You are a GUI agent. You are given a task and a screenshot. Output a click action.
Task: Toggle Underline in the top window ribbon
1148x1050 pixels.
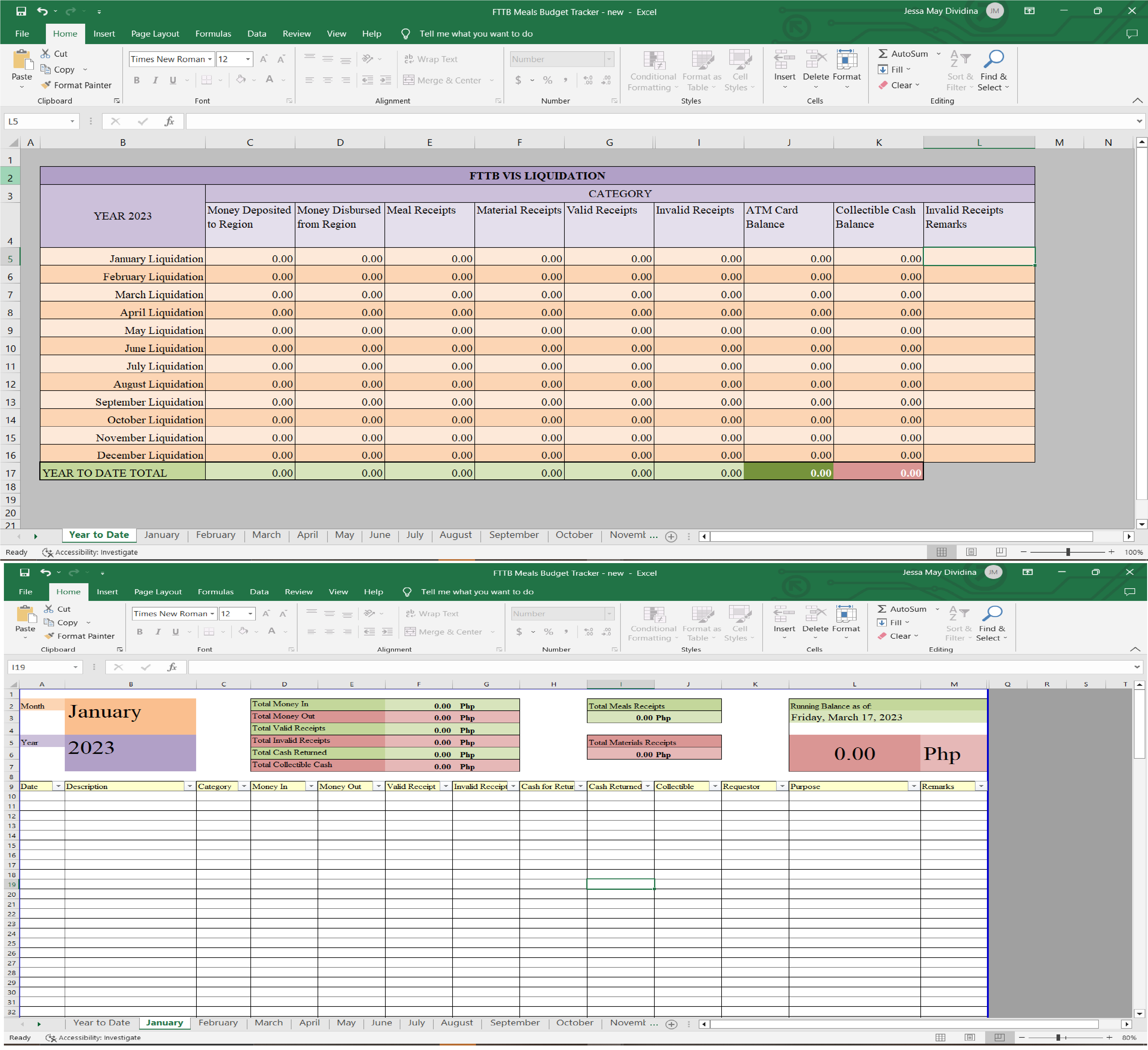173,80
